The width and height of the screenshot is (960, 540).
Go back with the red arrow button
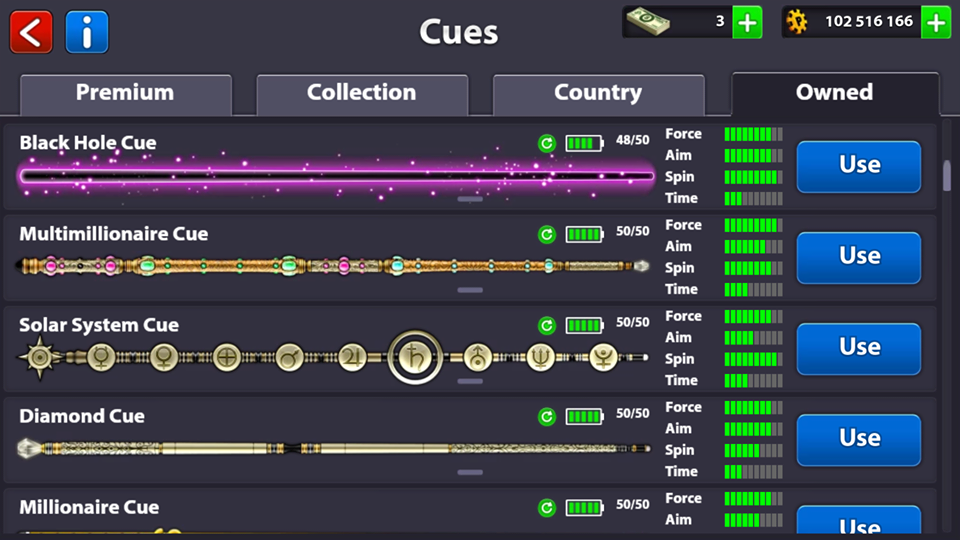(31, 32)
